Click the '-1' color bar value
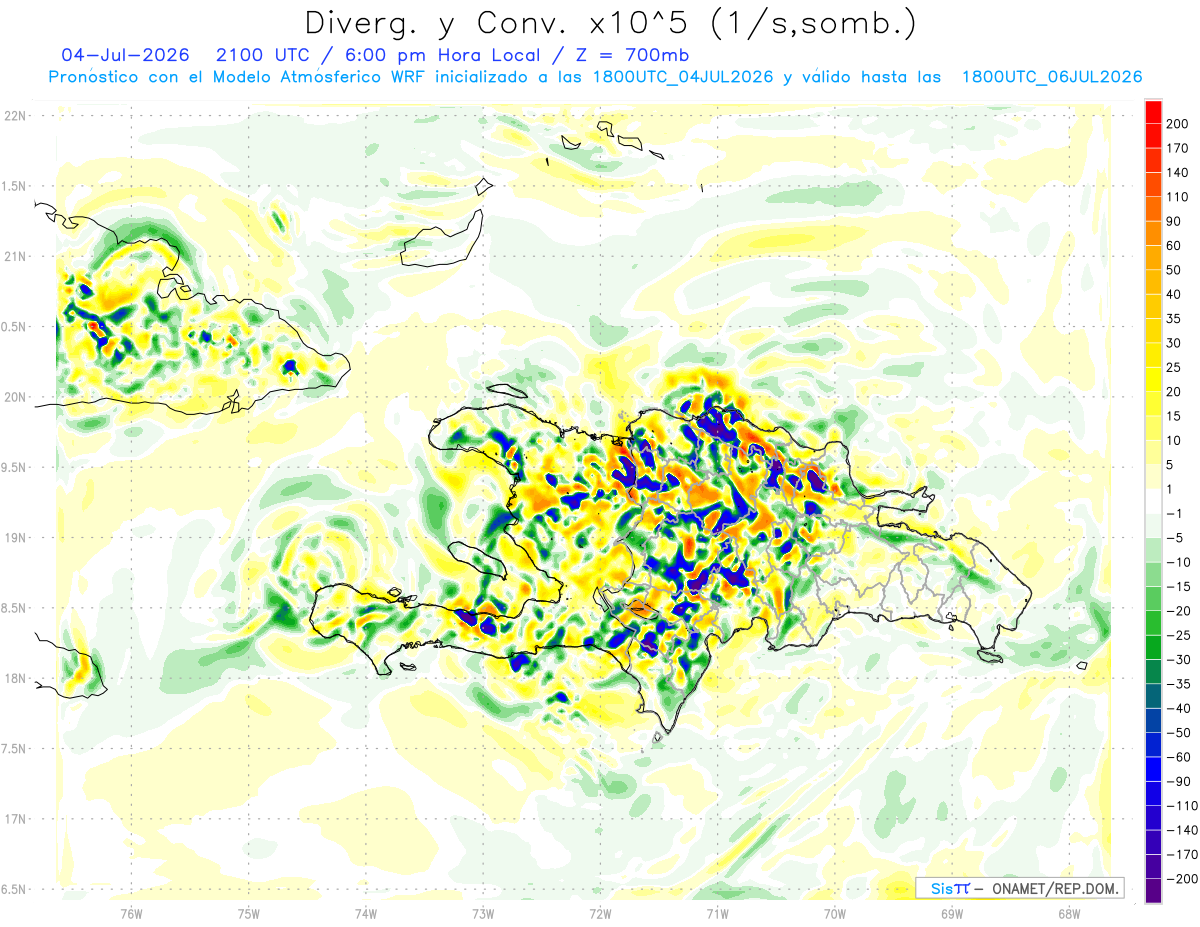Screen dimensions: 1200x927 pyautogui.click(x=1174, y=514)
